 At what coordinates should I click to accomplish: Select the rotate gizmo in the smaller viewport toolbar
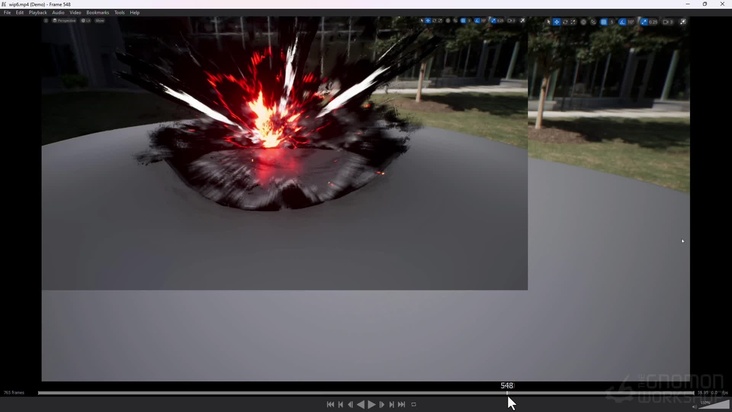point(435,21)
